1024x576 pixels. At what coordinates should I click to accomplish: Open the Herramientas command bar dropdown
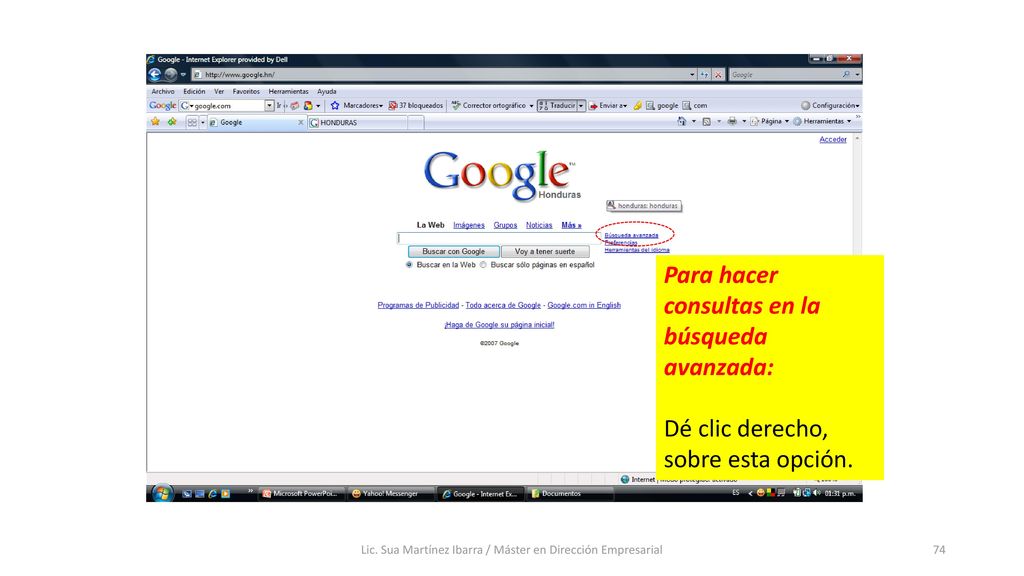[823, 121]
